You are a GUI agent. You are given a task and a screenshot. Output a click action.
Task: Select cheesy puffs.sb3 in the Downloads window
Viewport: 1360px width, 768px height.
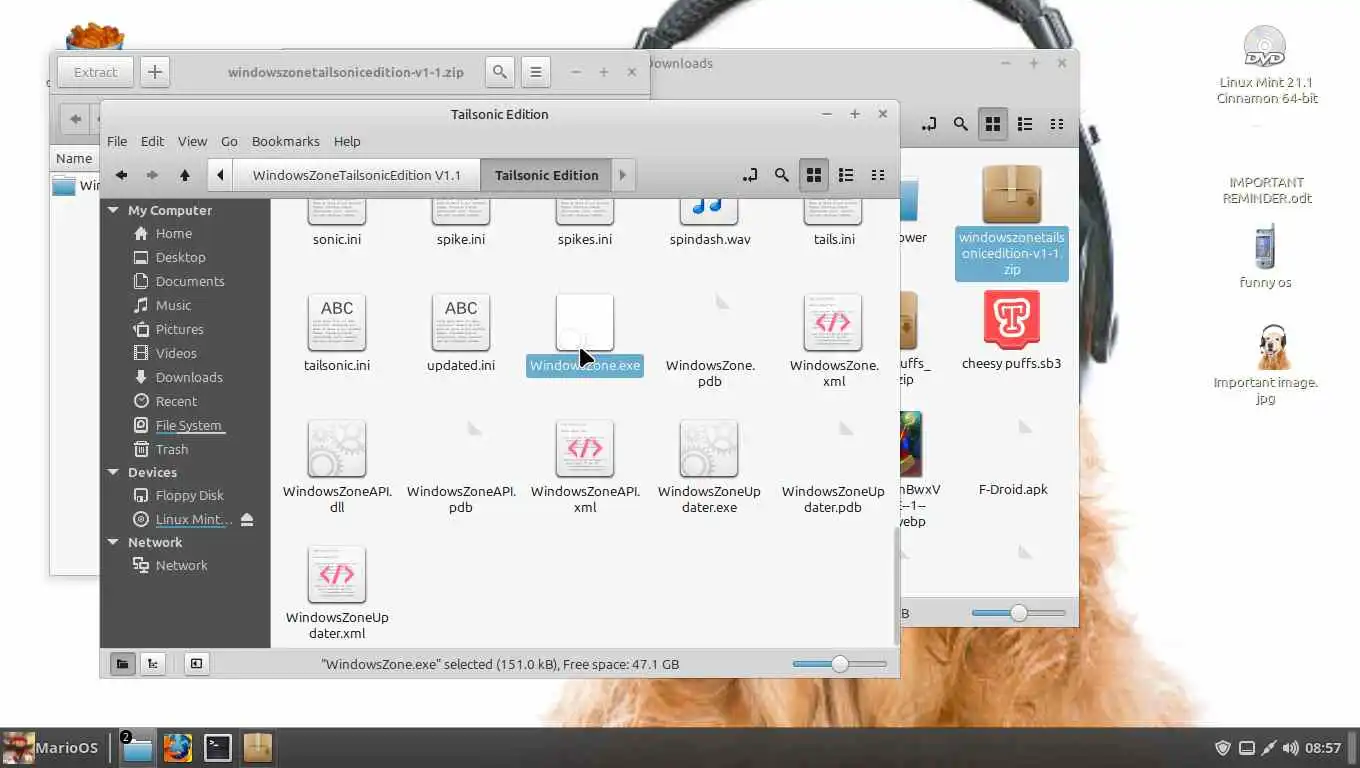[1011, 330]
